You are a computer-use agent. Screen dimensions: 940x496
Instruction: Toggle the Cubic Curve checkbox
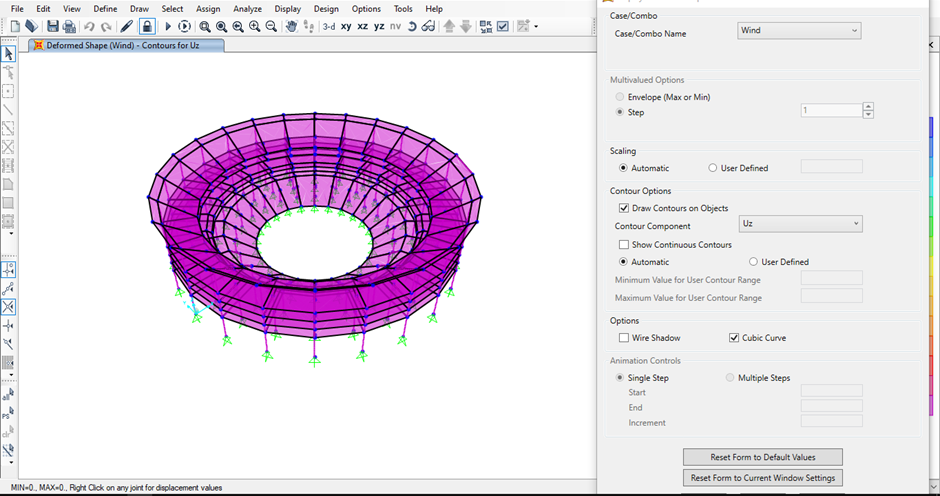734,338
